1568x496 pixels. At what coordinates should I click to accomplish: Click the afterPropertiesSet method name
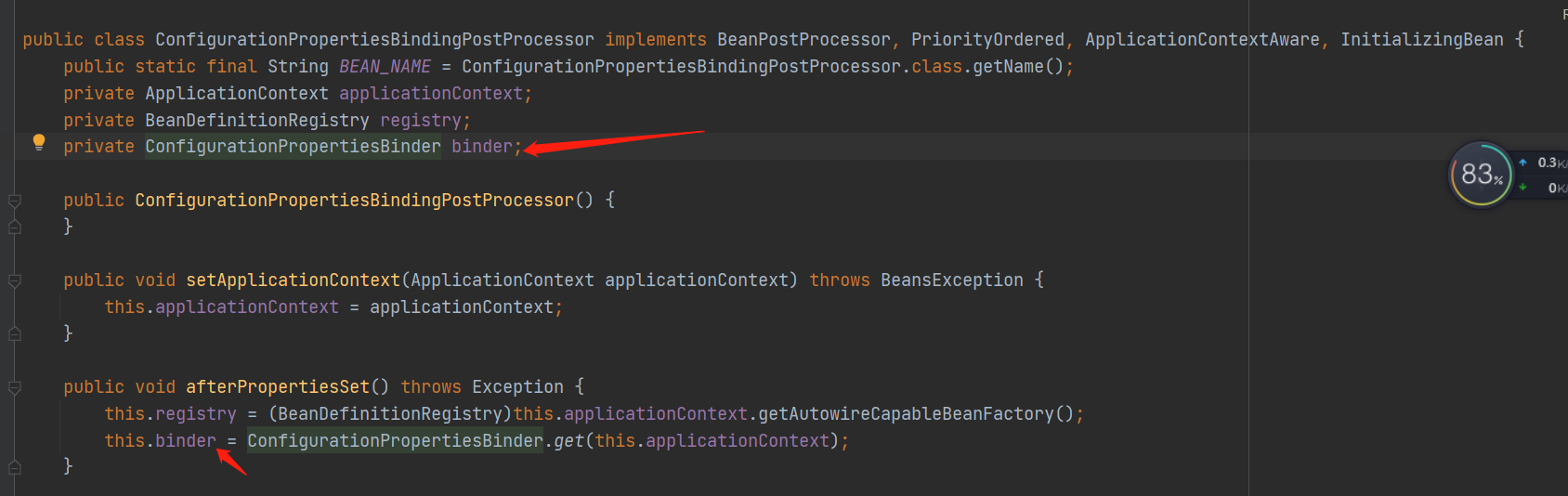(278, 387)
